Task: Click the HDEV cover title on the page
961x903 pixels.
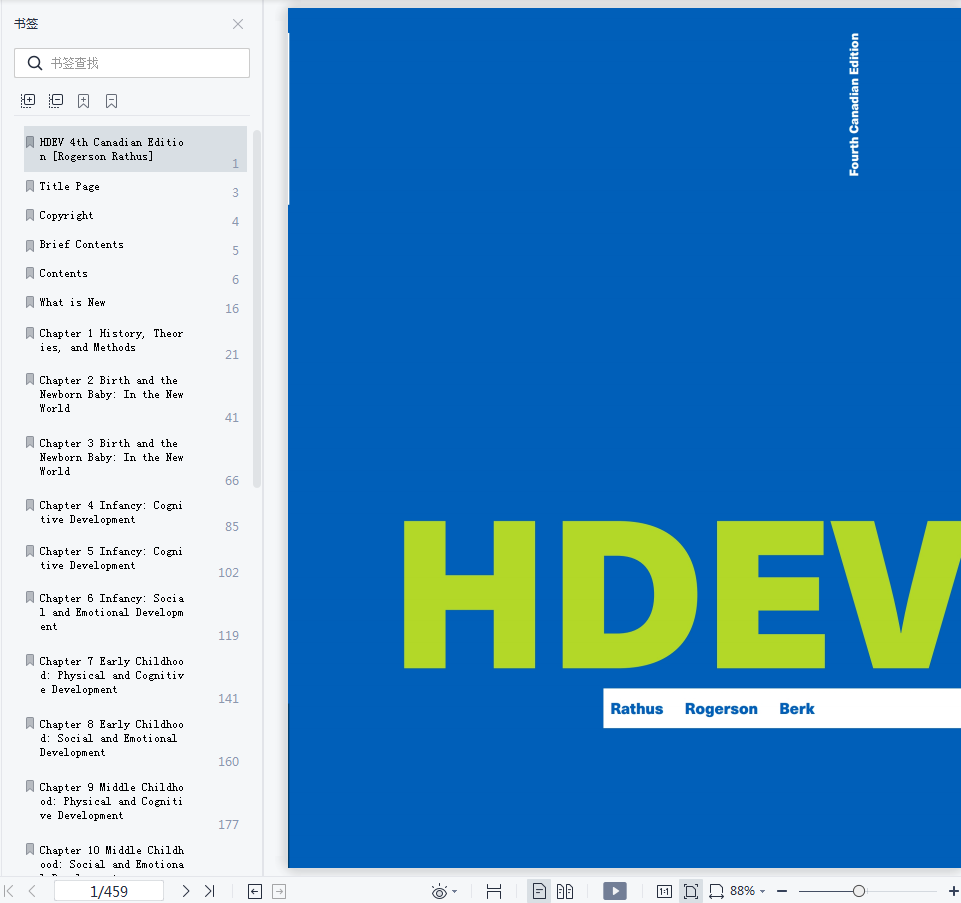Action: 682,594
